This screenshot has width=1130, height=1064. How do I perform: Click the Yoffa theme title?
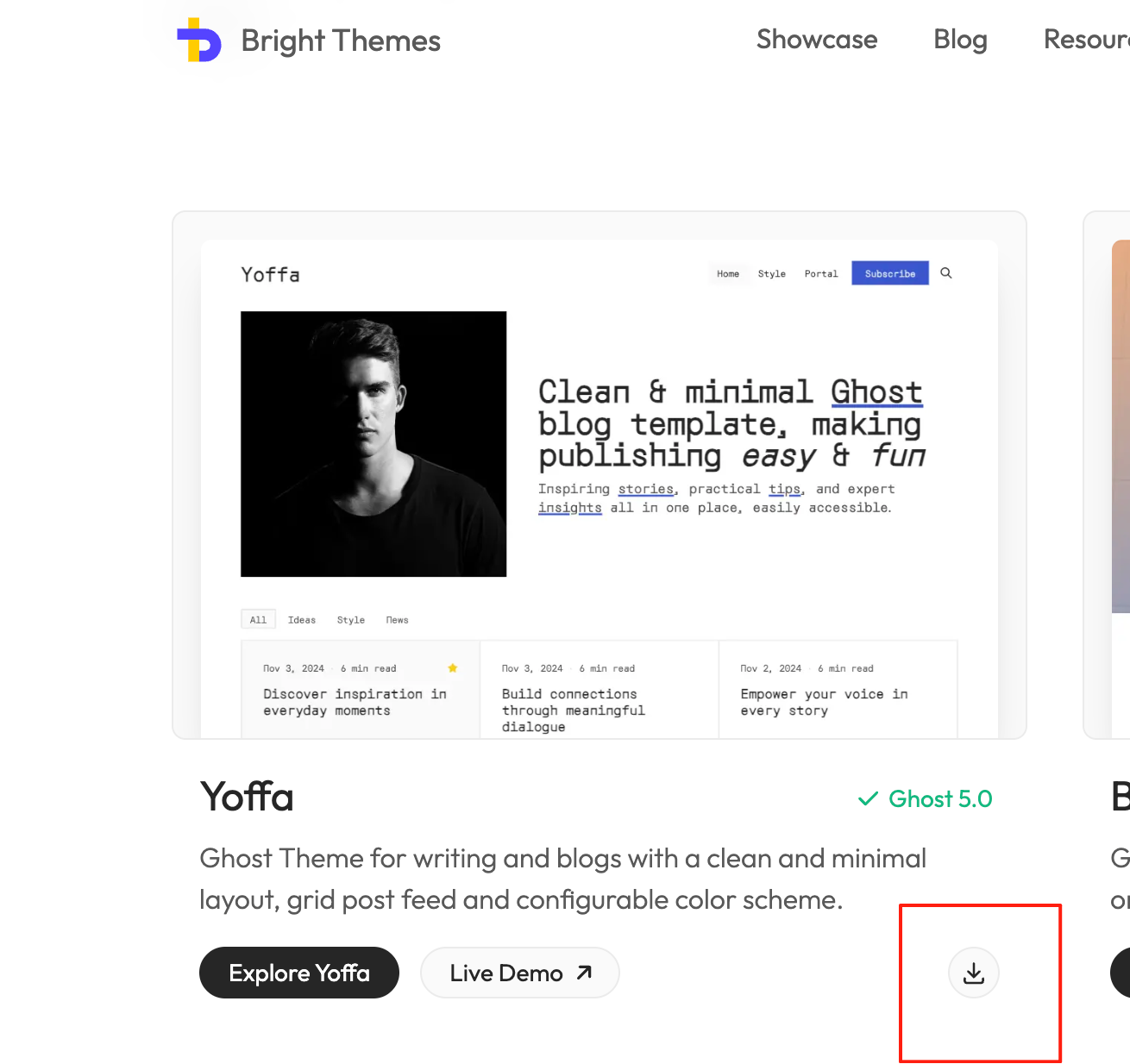(x=247, y=797)
